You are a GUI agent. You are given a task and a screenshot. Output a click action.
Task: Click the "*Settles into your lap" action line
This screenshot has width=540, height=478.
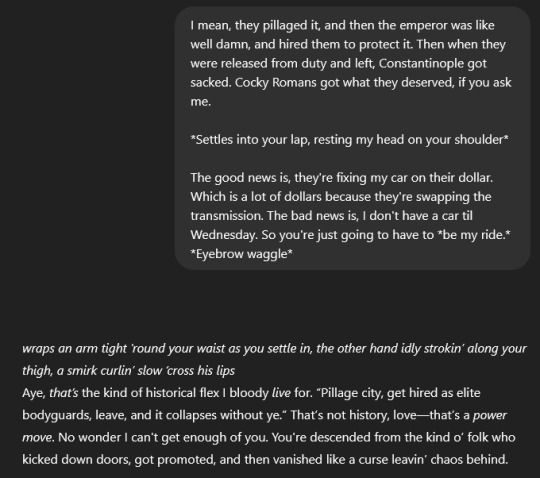(x=349, y=140)
